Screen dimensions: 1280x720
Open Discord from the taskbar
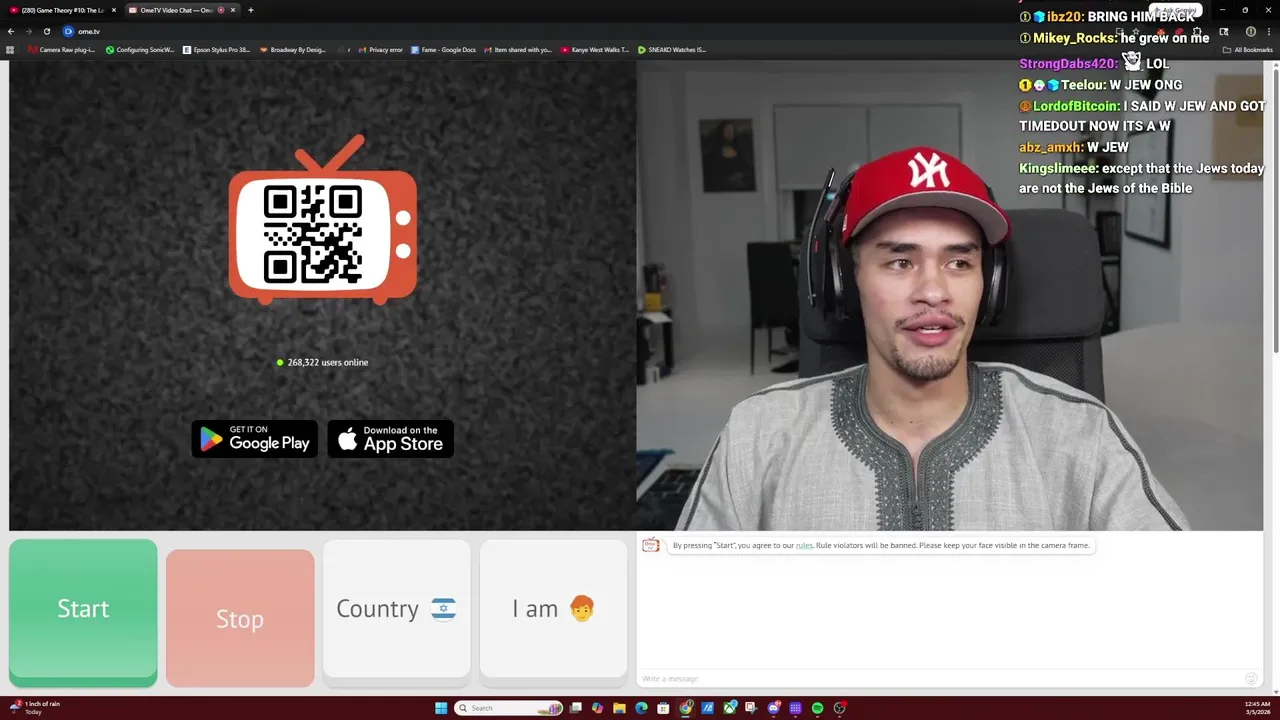pos(774,708)
